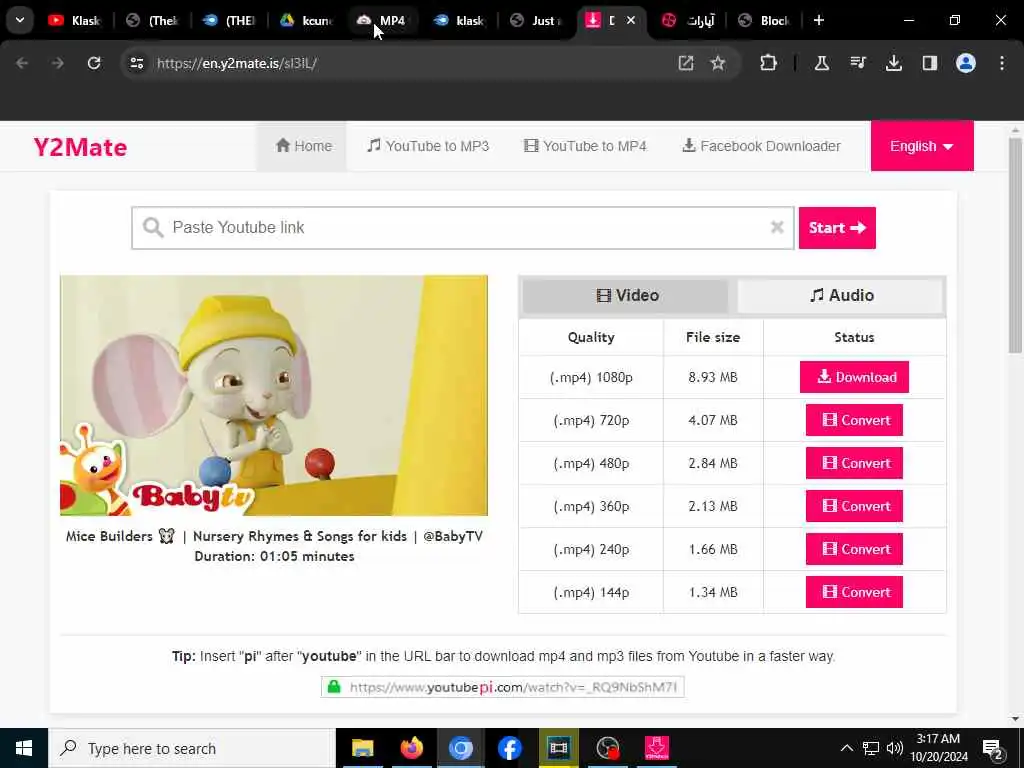Open the Extensions puzzle icon
This screenshot has width=1024, height=768.
click(769, 63)
